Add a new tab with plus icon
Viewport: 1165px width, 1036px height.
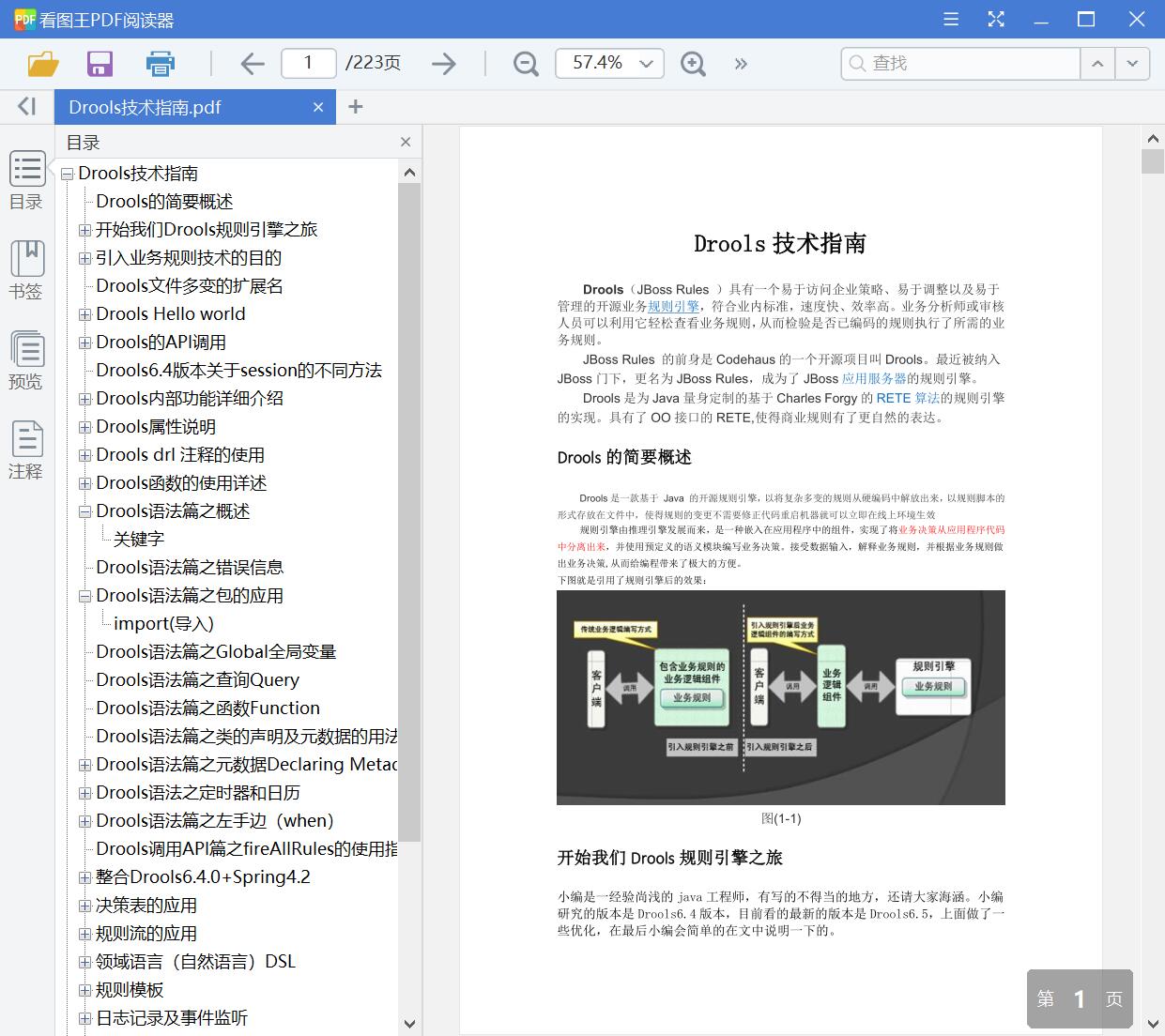(x=355, y=107)
